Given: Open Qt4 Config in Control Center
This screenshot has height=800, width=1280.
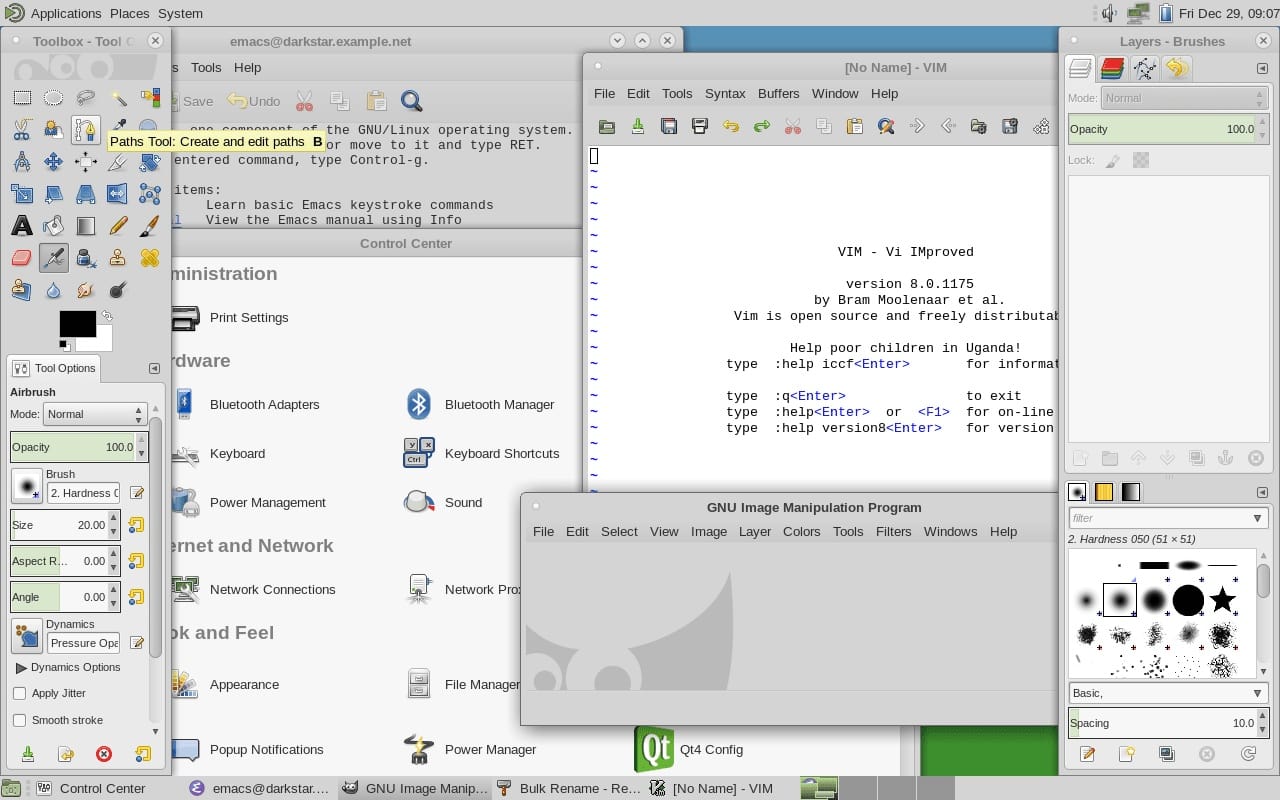Looking at the screenshot, I should point(689,749).
